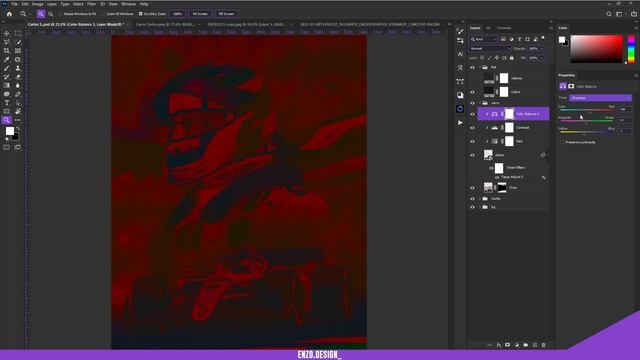Click the Fill Screen button

point(226,14)
